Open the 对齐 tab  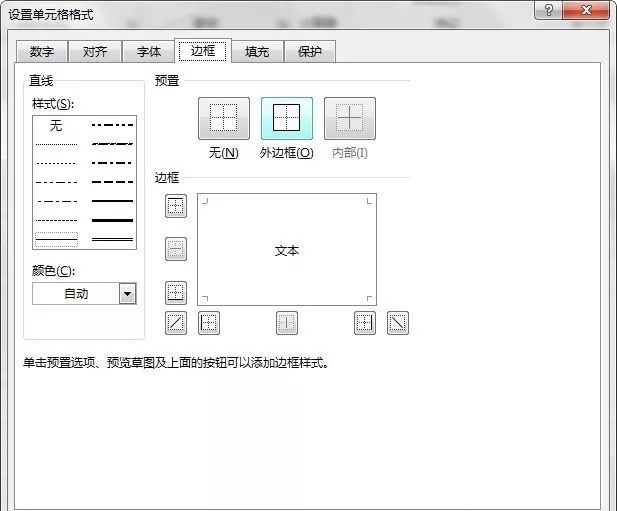[95, 52]
